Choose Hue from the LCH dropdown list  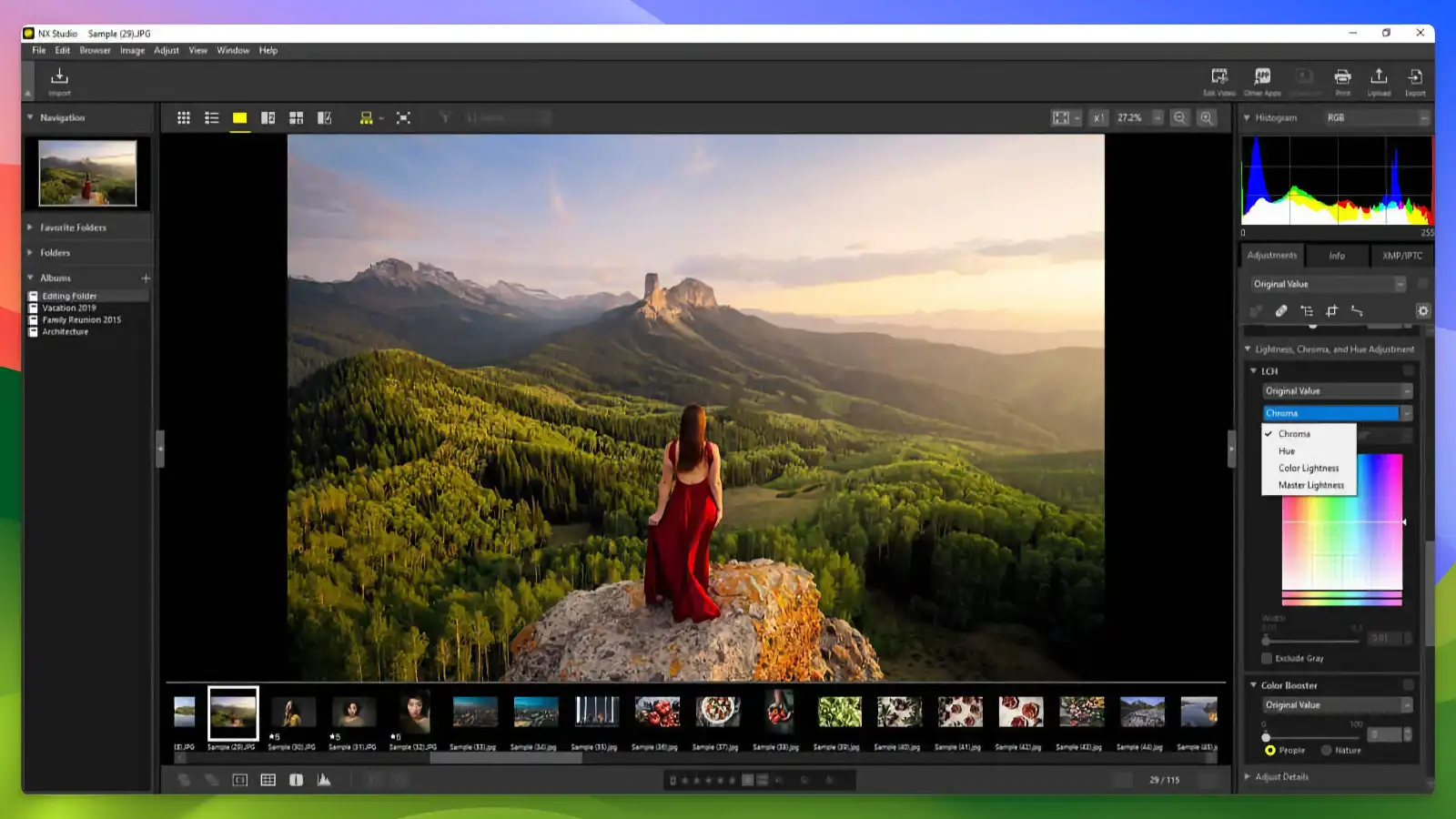[1287, 450]
